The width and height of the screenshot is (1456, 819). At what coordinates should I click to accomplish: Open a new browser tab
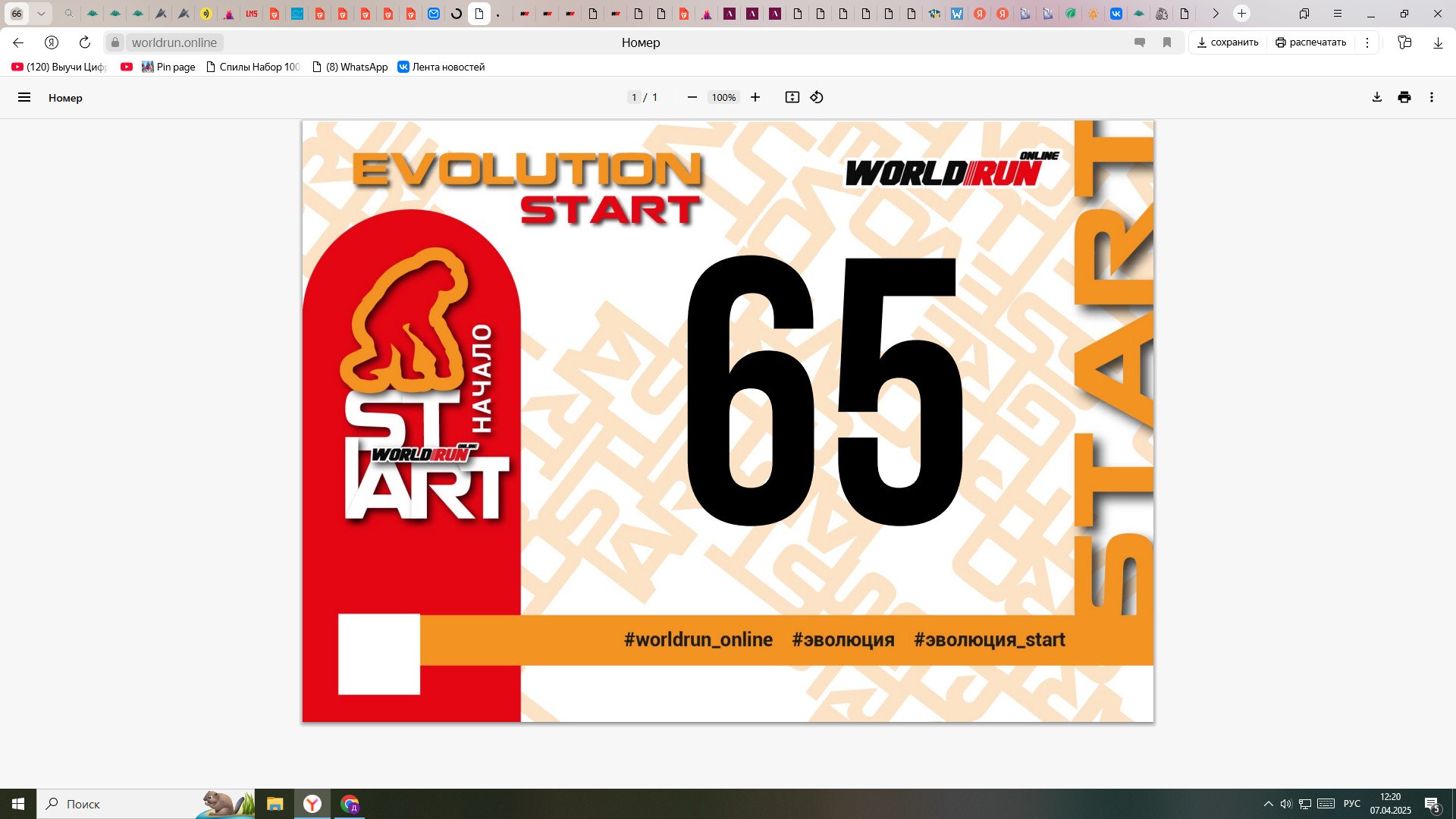(1241, 14)
